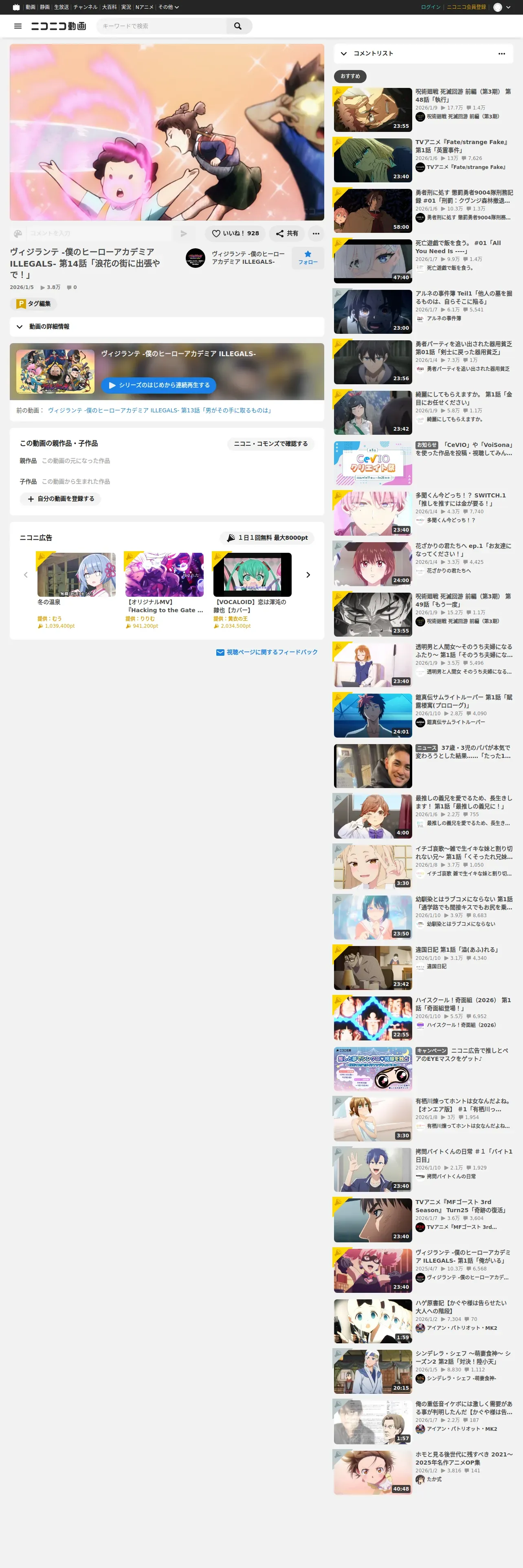Open the その他 dropdown in top bar
This screenshot has height=1568, width=523.
point(169,7)
